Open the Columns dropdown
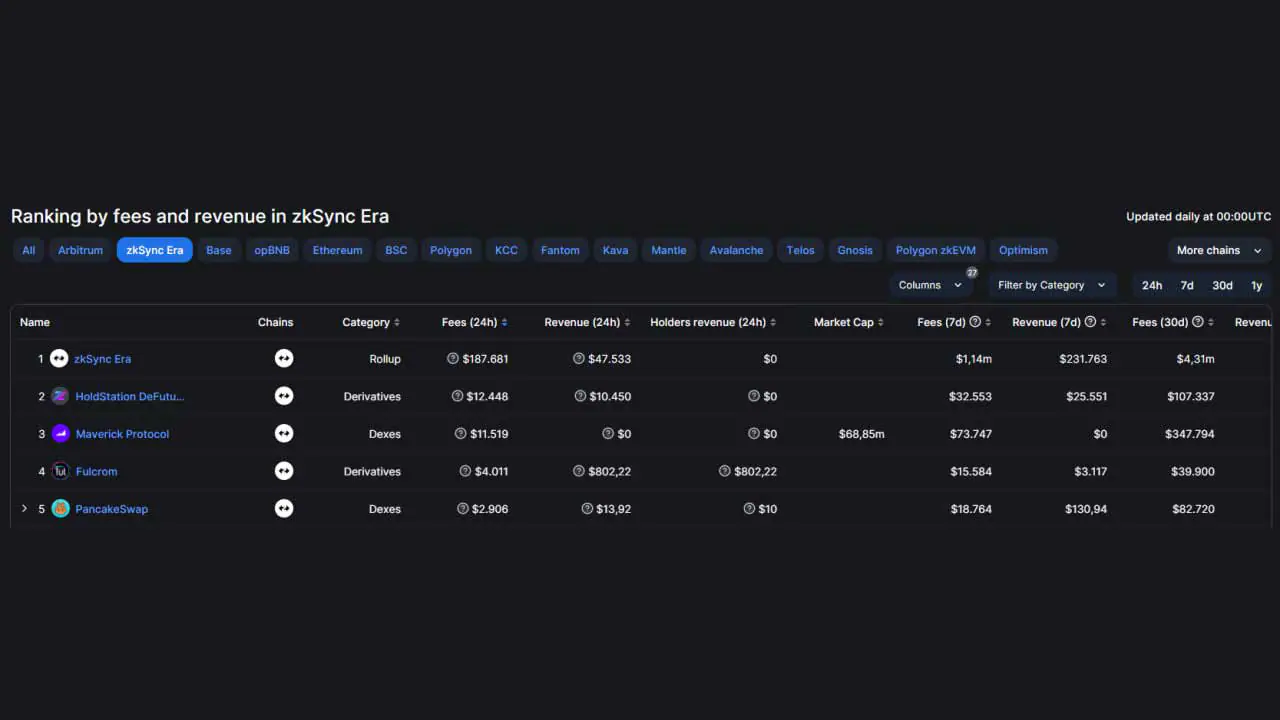Image resolution: width=1280 pixels, height=720 pixels. point(929,285)
